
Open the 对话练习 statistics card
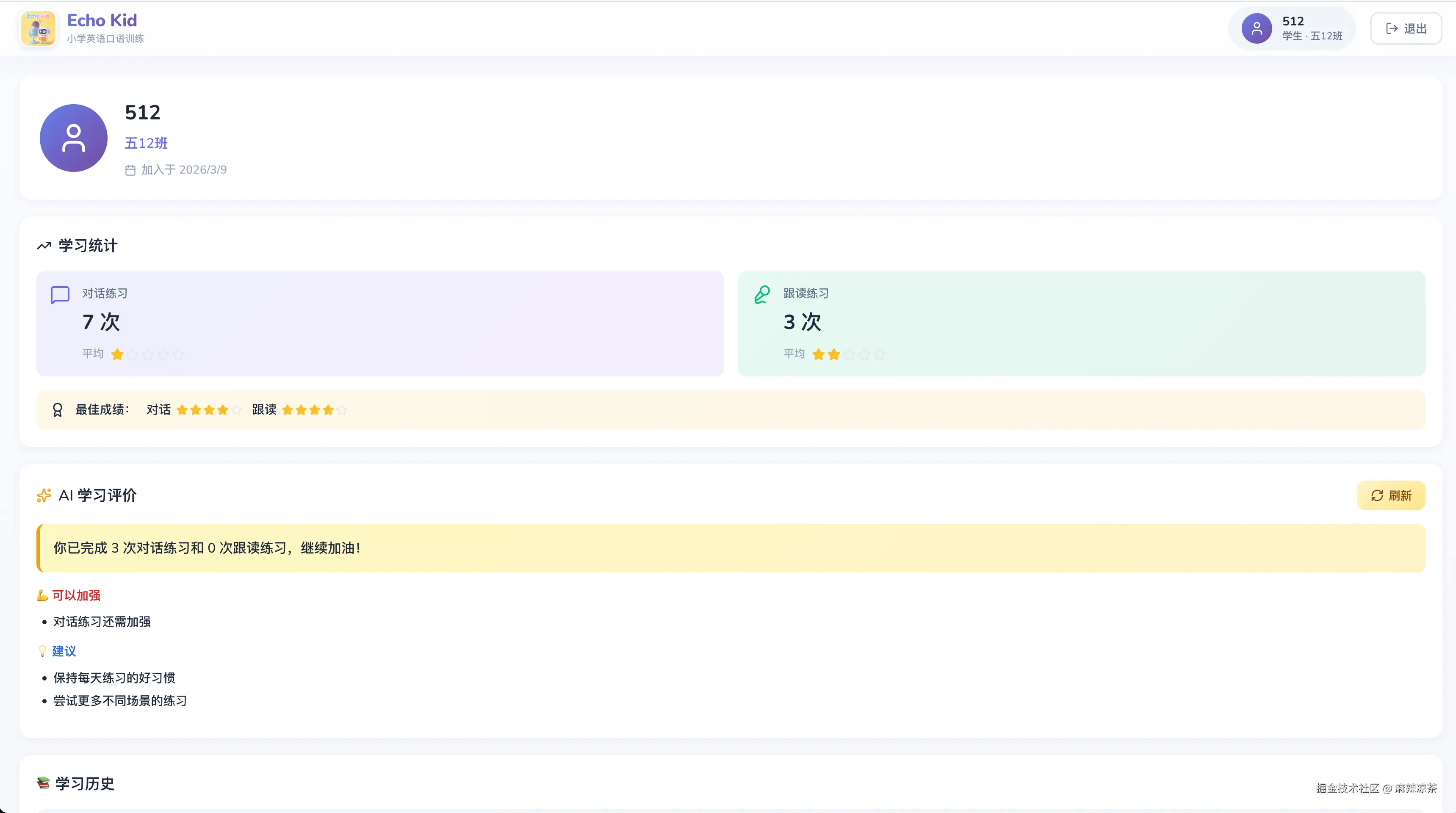[x=380, y=324]
